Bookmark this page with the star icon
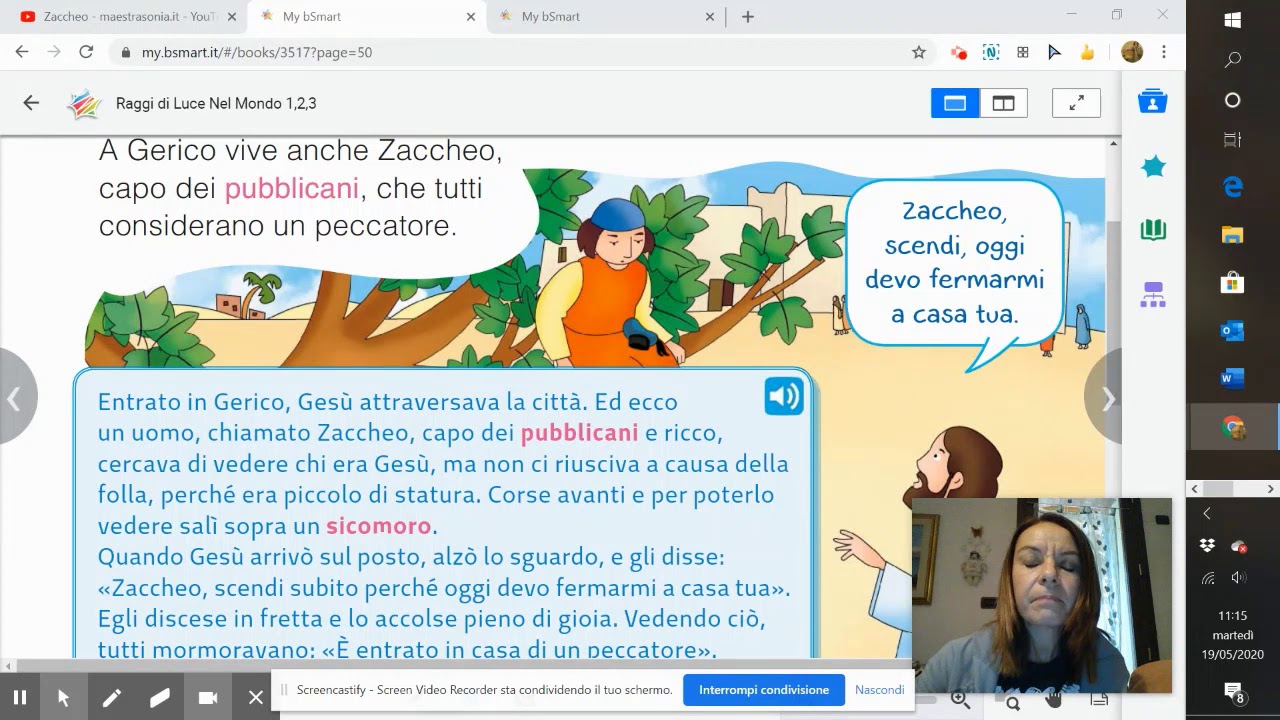The width and height of the screenshot is (1280, 720). [x=919, y=52]
